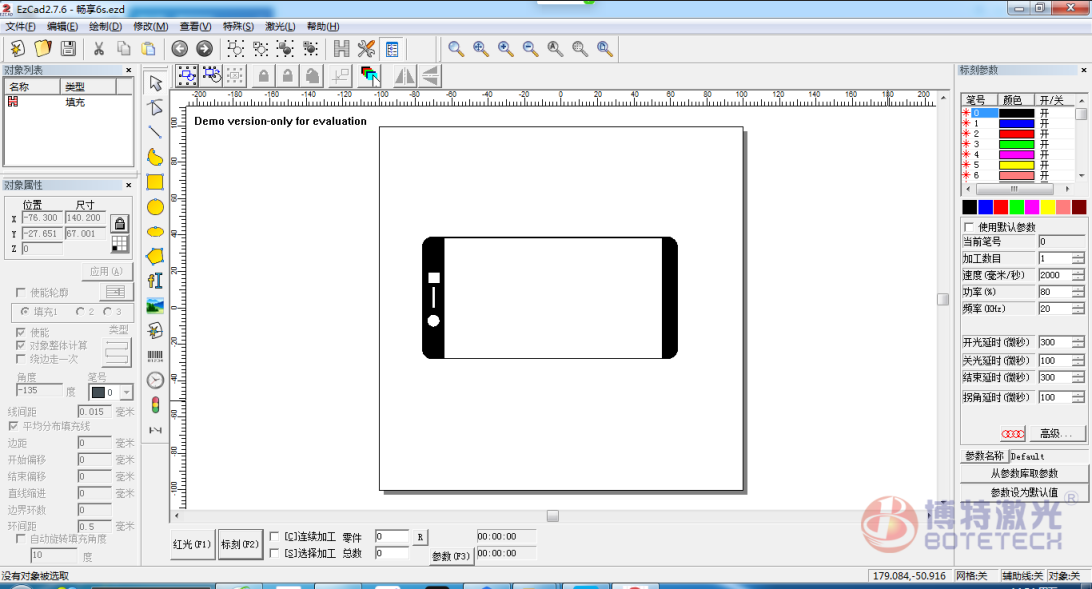
Task: Adjust 结束延时 spinner
Action: (1078, 377)
